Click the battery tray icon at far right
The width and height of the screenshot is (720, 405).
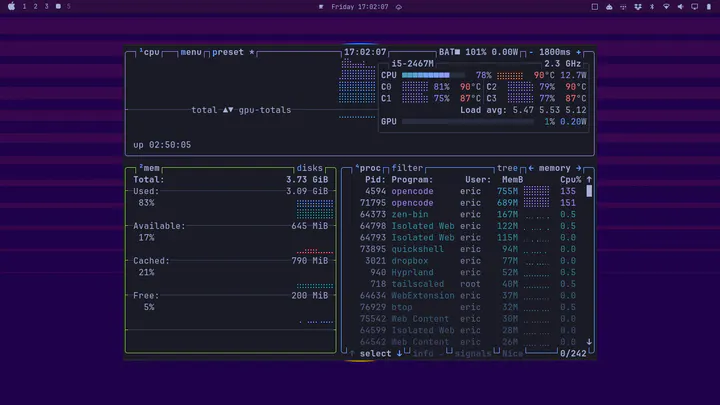click(709, 7)
